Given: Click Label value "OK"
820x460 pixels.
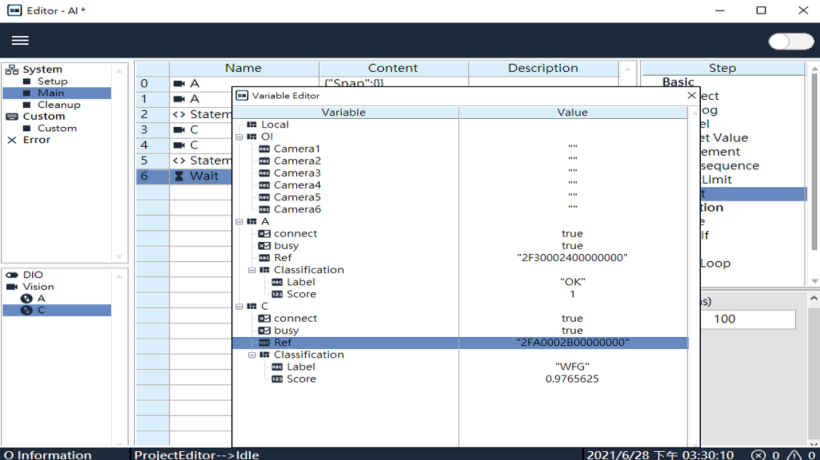Looking at the screenshot, I should pyautogui.click(x=573, y=282).
